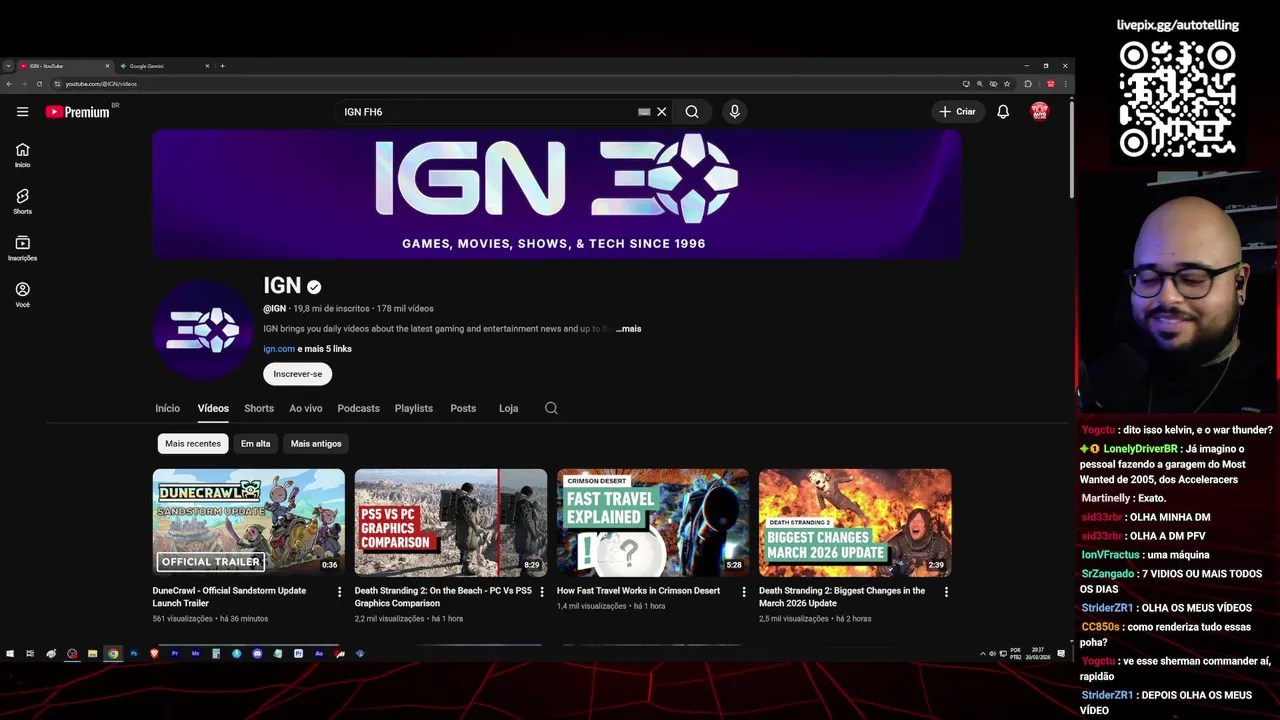The width and height of the screenshot is (1280, 720).
Task: Open the channel Início tab
Action: coord(167,408)
